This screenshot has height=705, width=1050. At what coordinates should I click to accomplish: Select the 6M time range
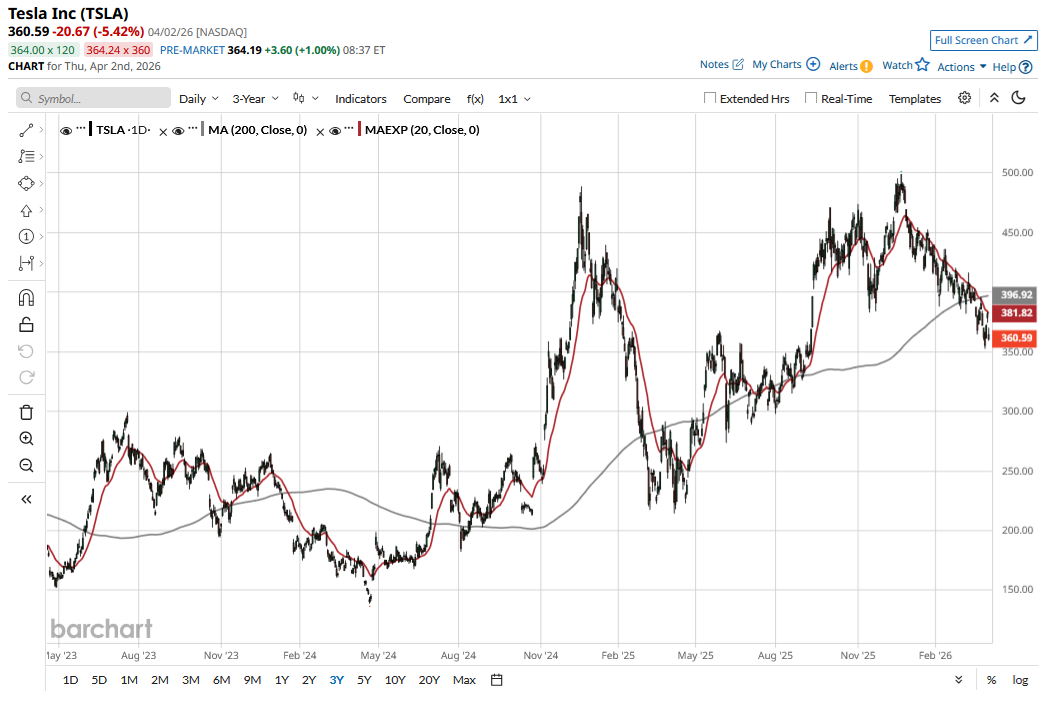click(222, 680)
